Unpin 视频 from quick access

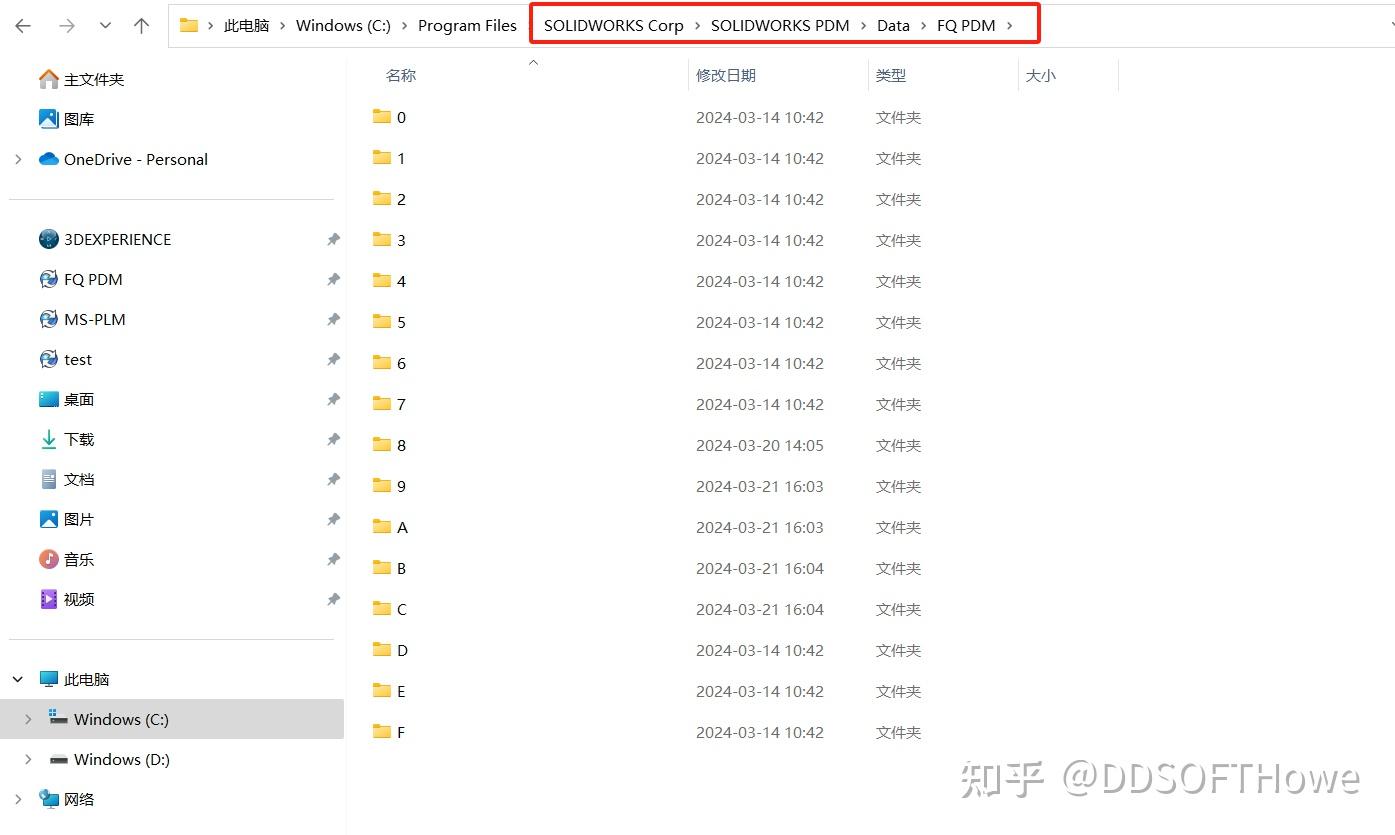(x=333, y=599)
